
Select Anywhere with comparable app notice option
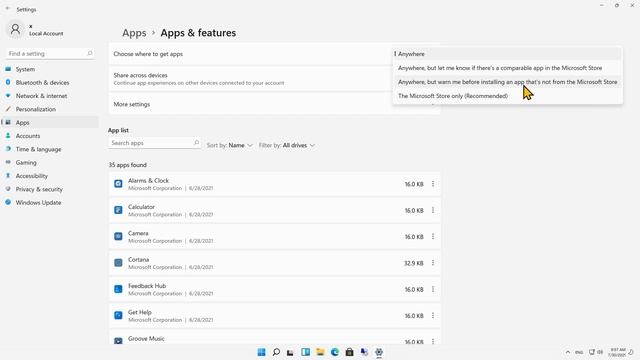coord(508,68)
